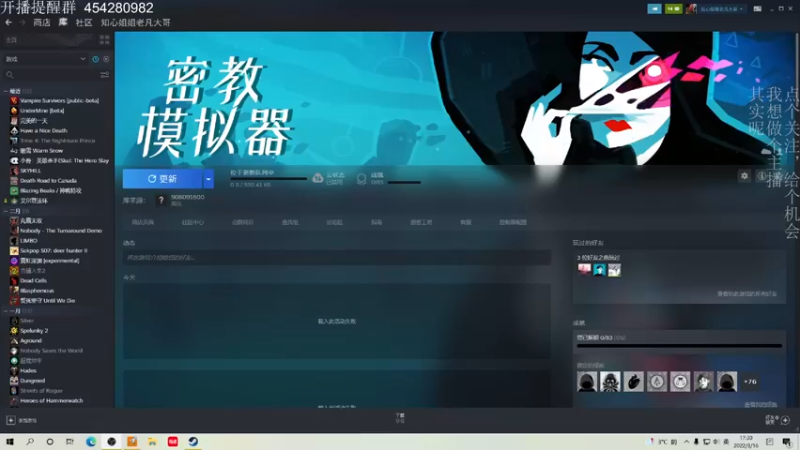Open game settings gear icon
The image size is (800, 450).
(x=744, y=176)
